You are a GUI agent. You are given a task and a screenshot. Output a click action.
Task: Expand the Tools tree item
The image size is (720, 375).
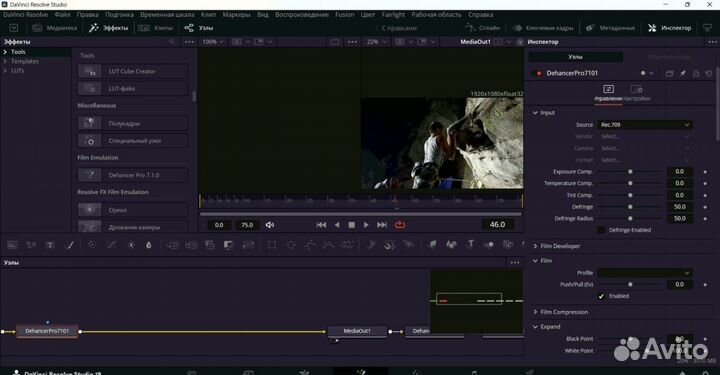pos(5,52)
